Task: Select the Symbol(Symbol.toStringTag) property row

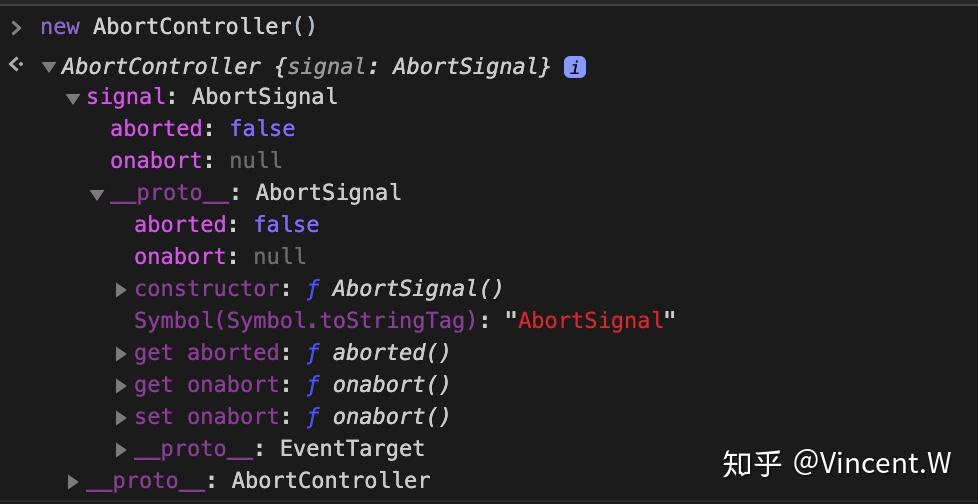Action: coord(405,321)
